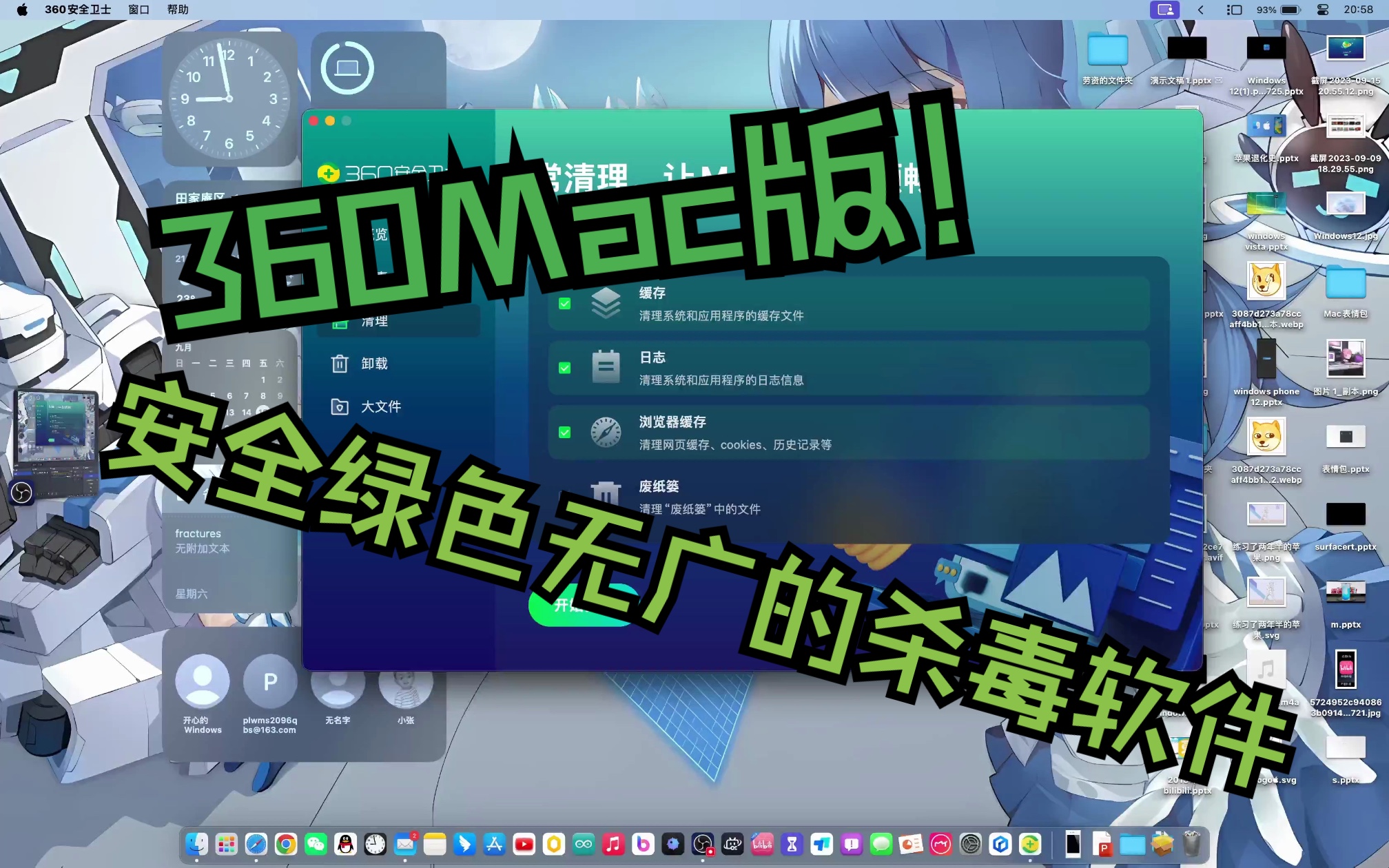1389x868 pixels.
Task: Expand hidden menu bar items with chevron
Action: [1201, 10]
